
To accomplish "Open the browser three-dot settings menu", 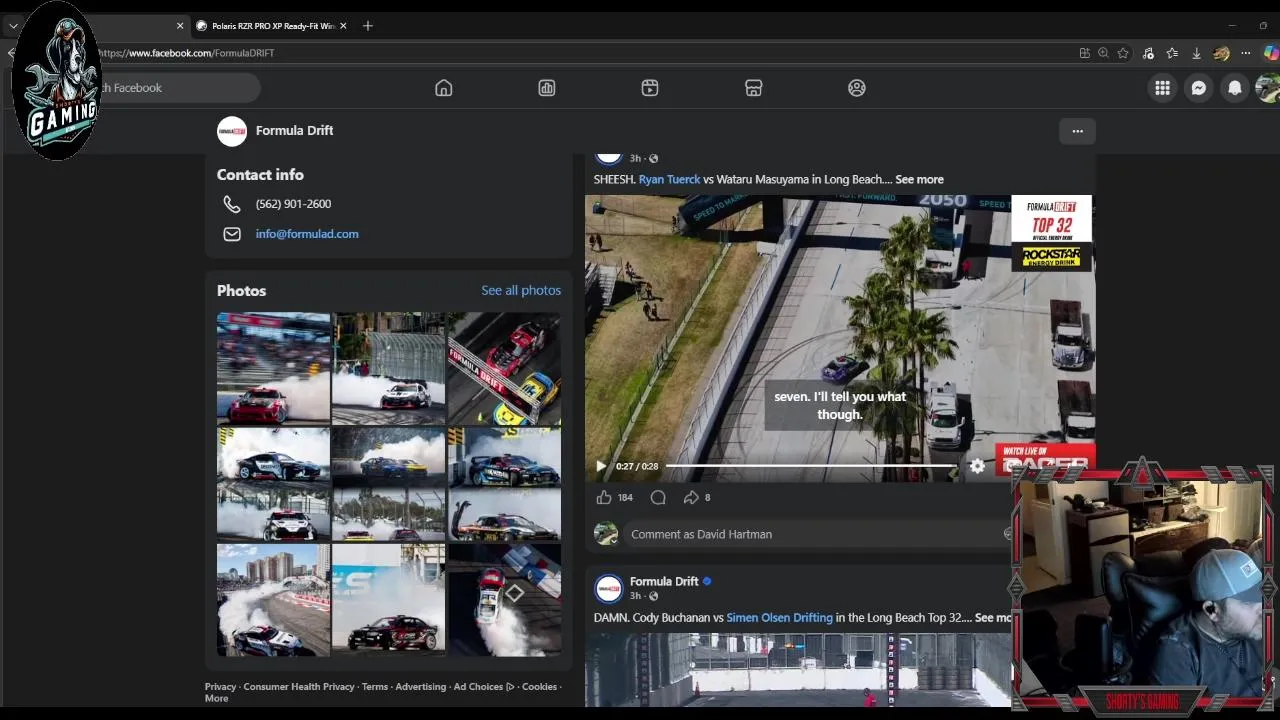I will click(x=1245, y=53).
